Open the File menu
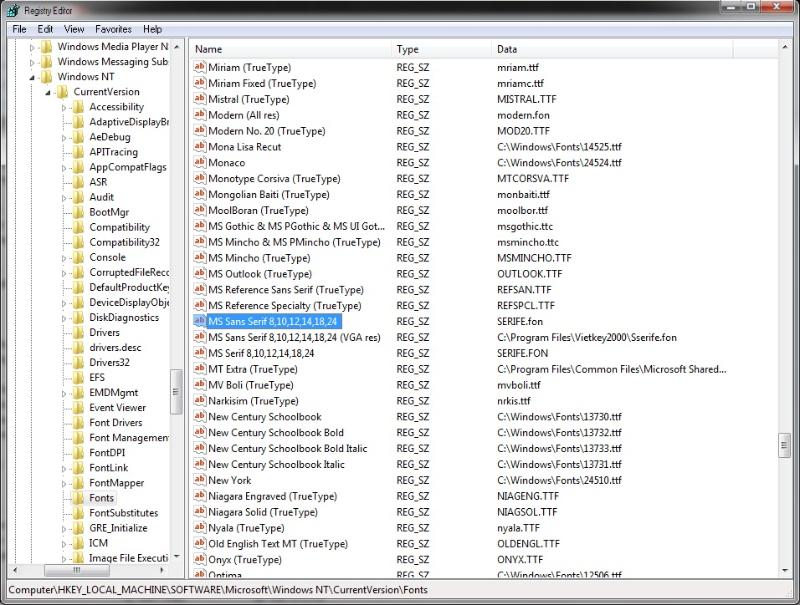The width and height of the screenshot is (800, 605). tap(19, 29)
